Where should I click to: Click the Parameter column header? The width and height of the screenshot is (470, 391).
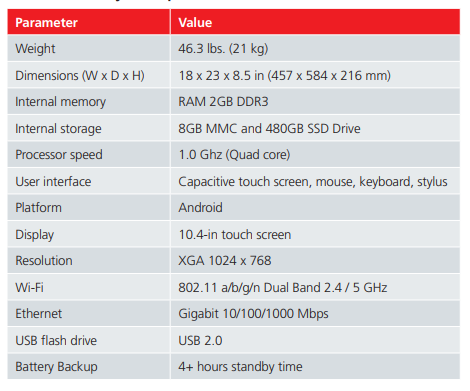(46, 23)
